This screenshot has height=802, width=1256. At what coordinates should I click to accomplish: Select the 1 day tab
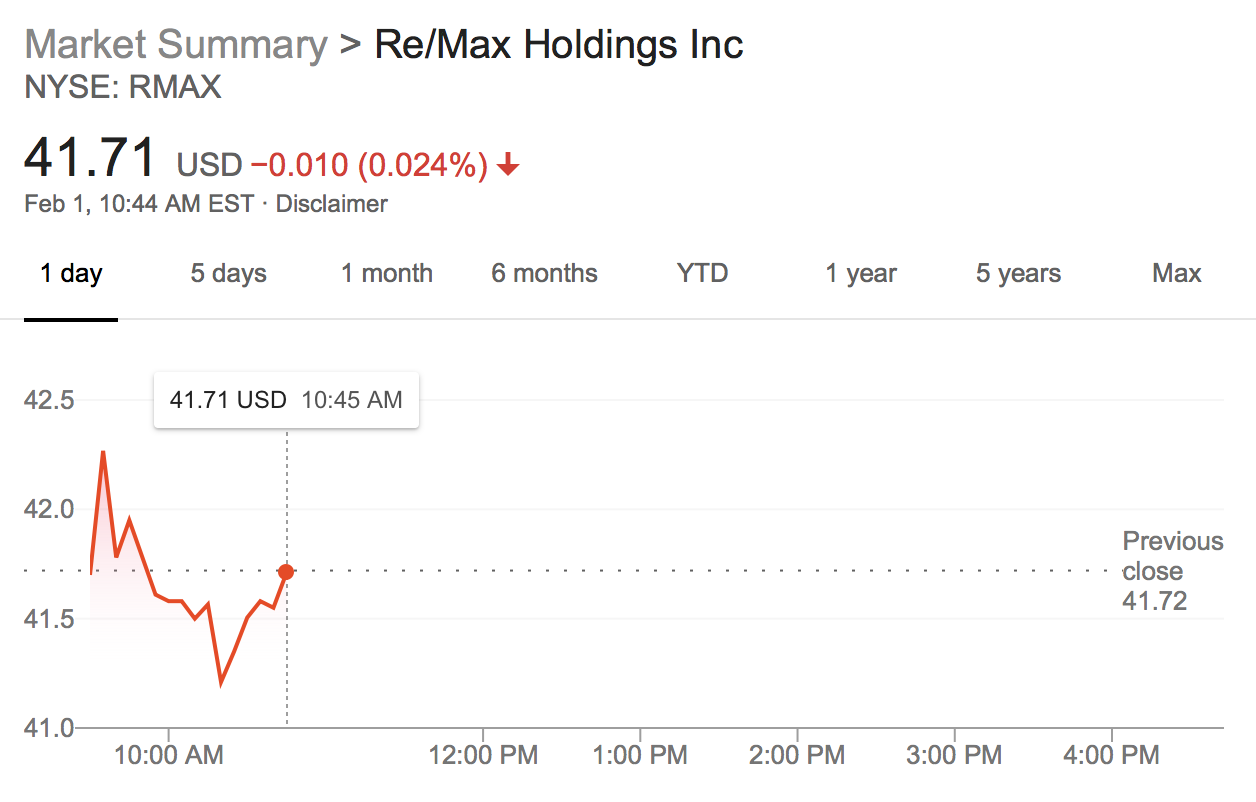click(x=71, y=273)
